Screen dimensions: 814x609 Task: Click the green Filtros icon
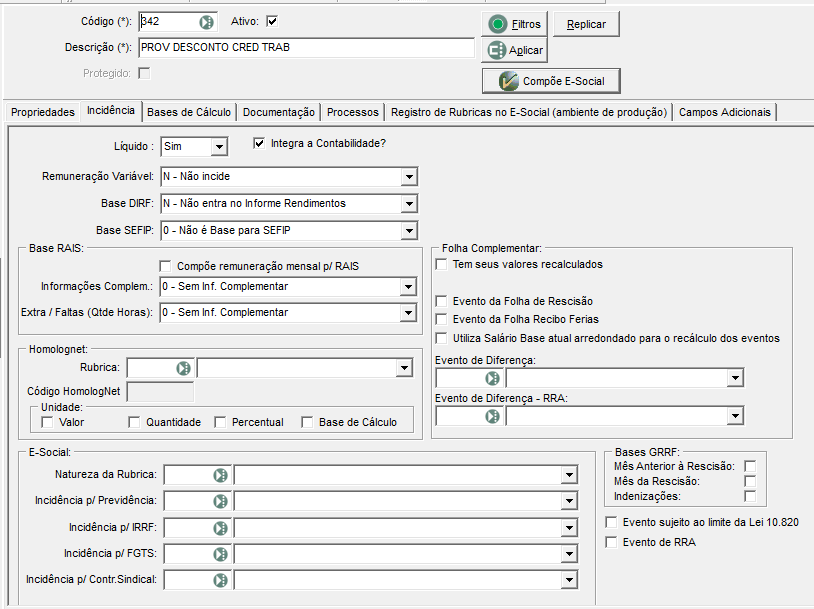coord(498,24)
